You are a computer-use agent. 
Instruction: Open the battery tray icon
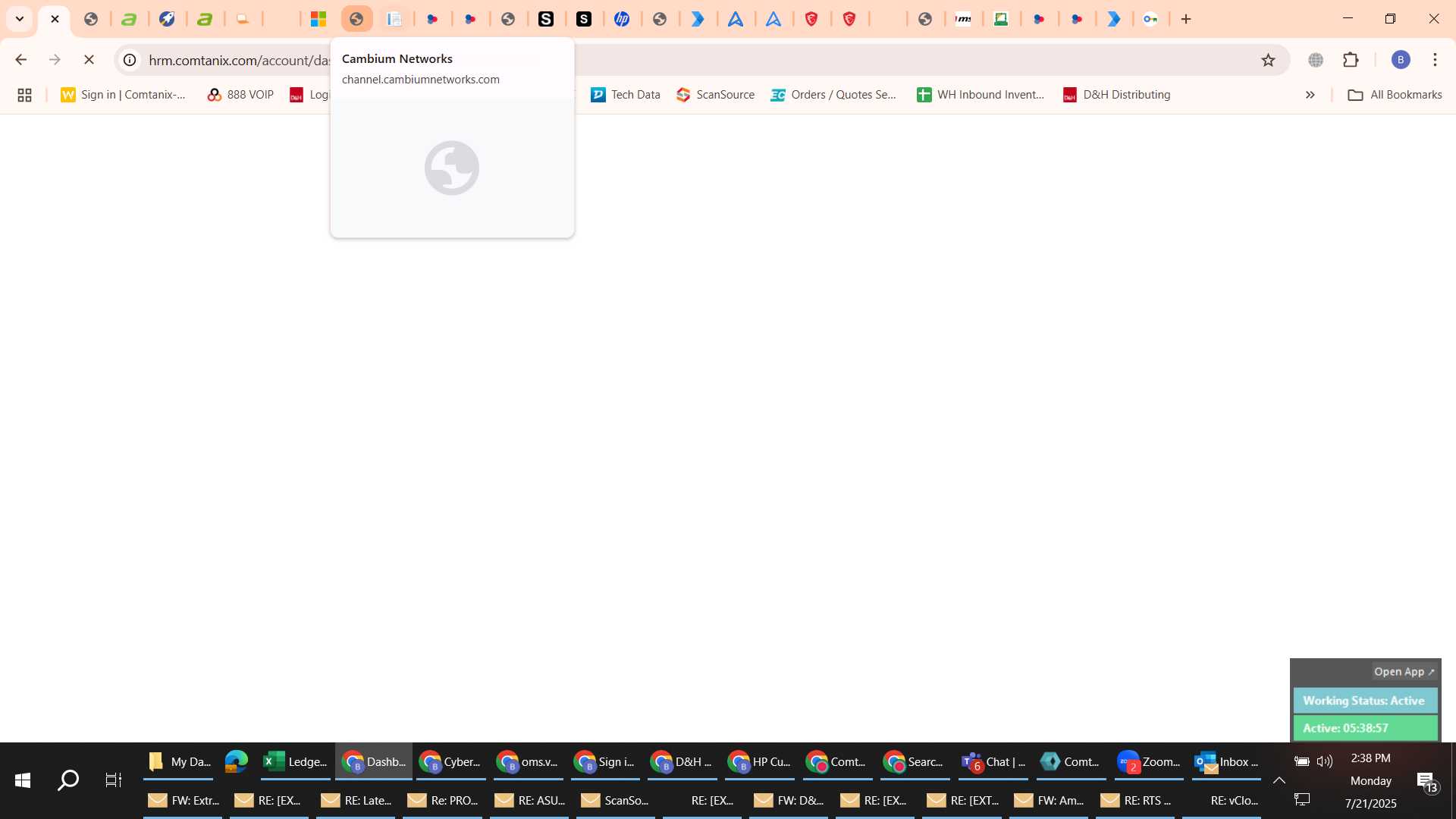[x=1302, y=761]
